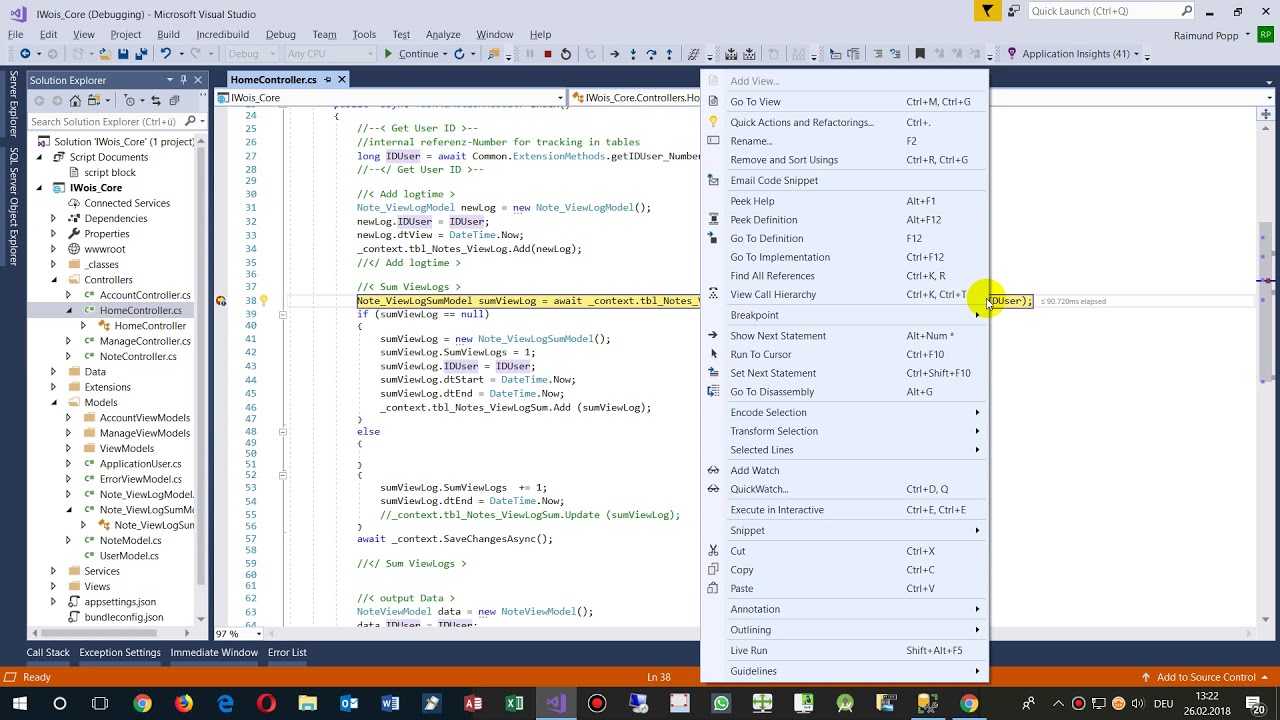Click the breakpoint marker on line 38

[x=221, y=301]
